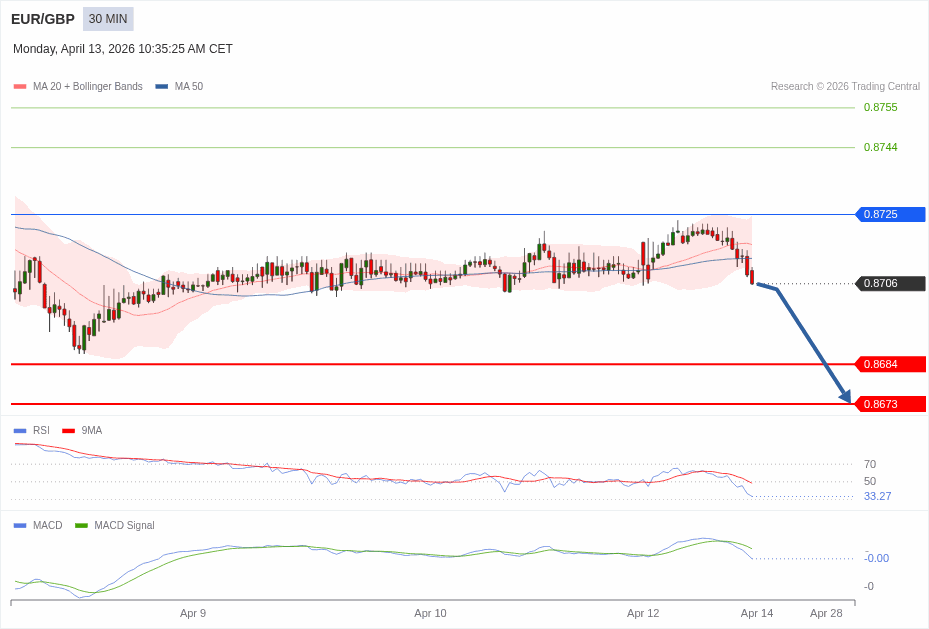The width and height of the screenshot is (929, 629).
Task: Open the Trading Central research credit
Action: click(845, 87)
